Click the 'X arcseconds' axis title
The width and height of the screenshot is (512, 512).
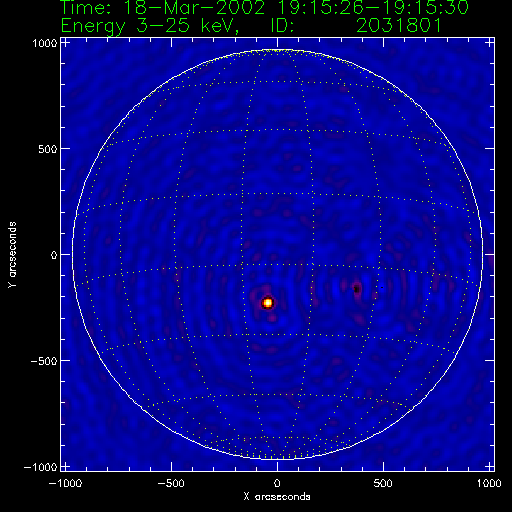pyautogui.click(x=277, y=497)
